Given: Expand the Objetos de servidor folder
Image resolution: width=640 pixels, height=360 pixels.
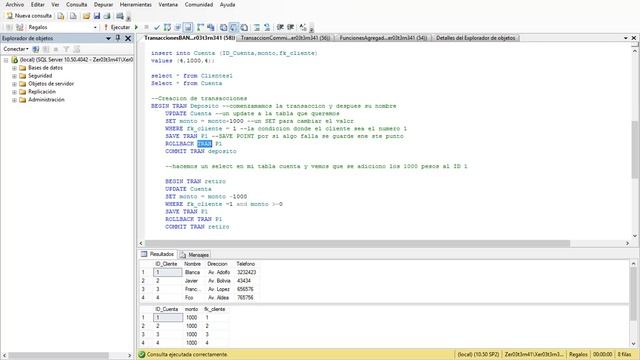Looking at the screenshot, I should coord(14,84).
